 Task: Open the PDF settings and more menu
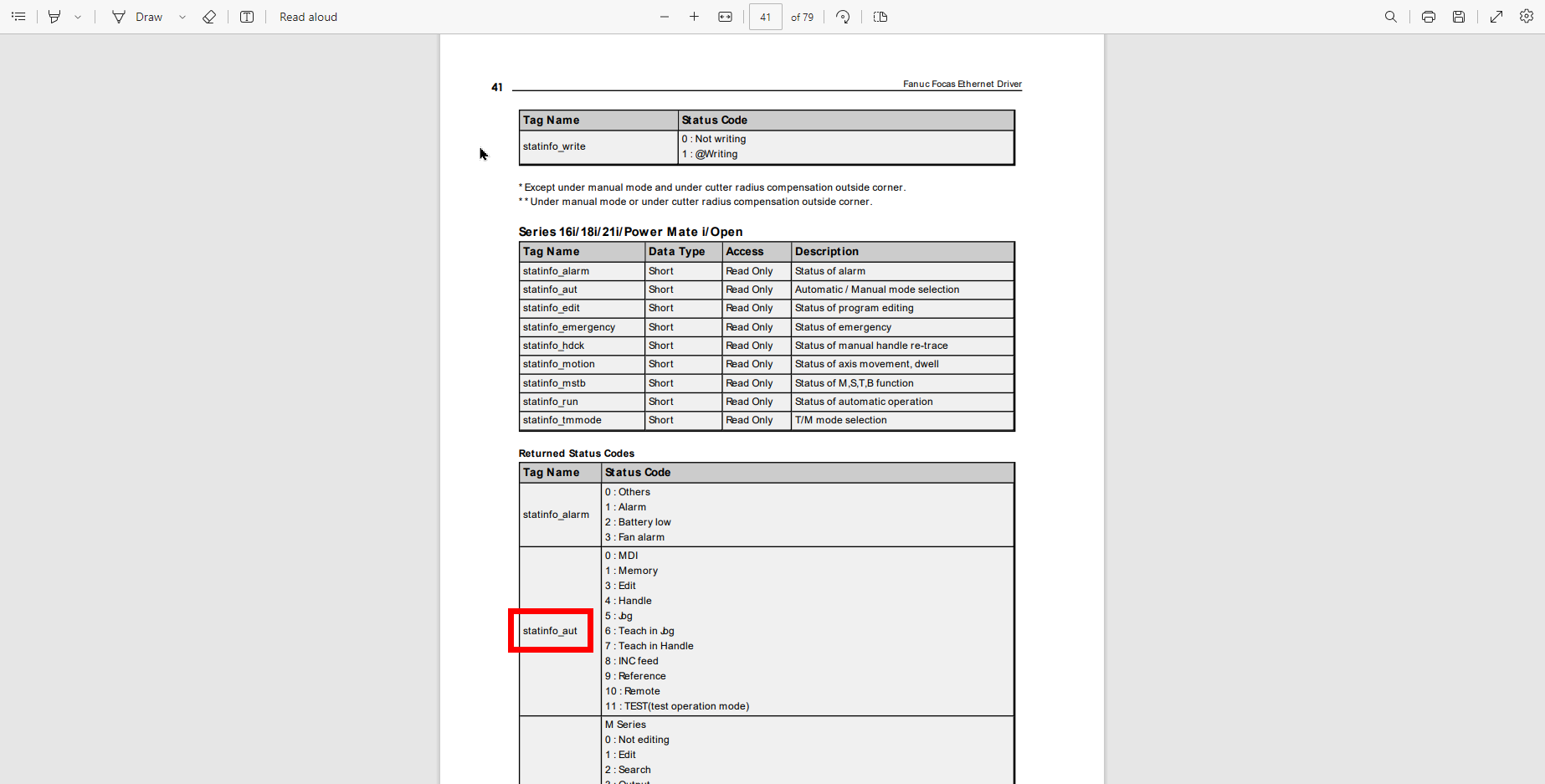point(1527,17)
